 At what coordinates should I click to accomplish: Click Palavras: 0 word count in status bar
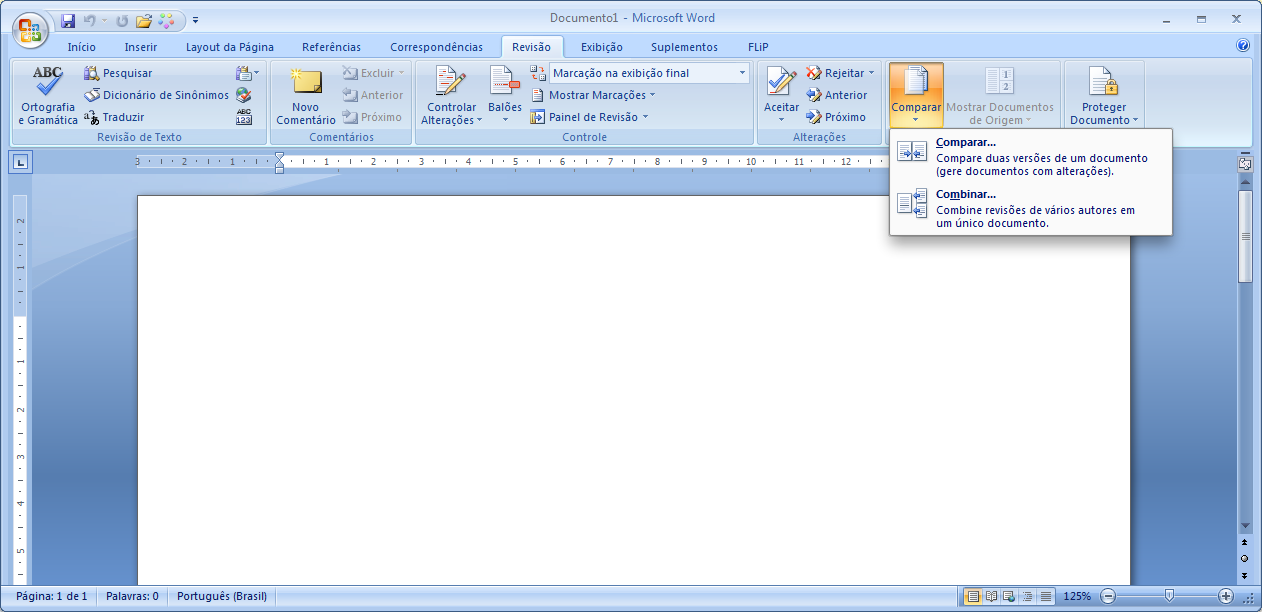(133, 596)
